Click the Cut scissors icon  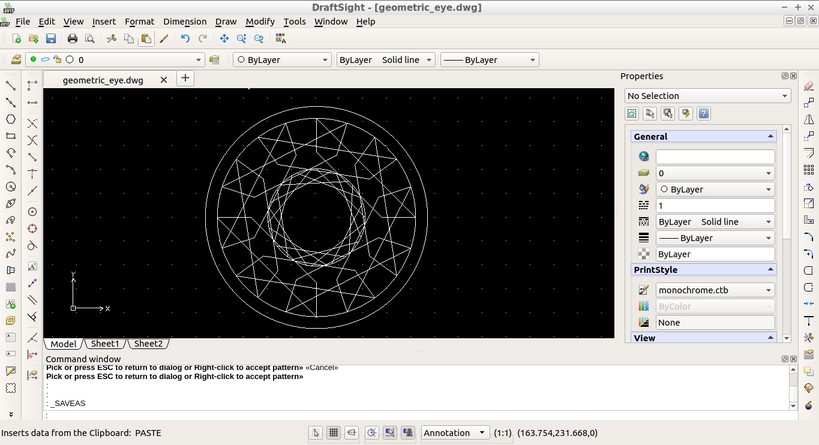[111, 39]
